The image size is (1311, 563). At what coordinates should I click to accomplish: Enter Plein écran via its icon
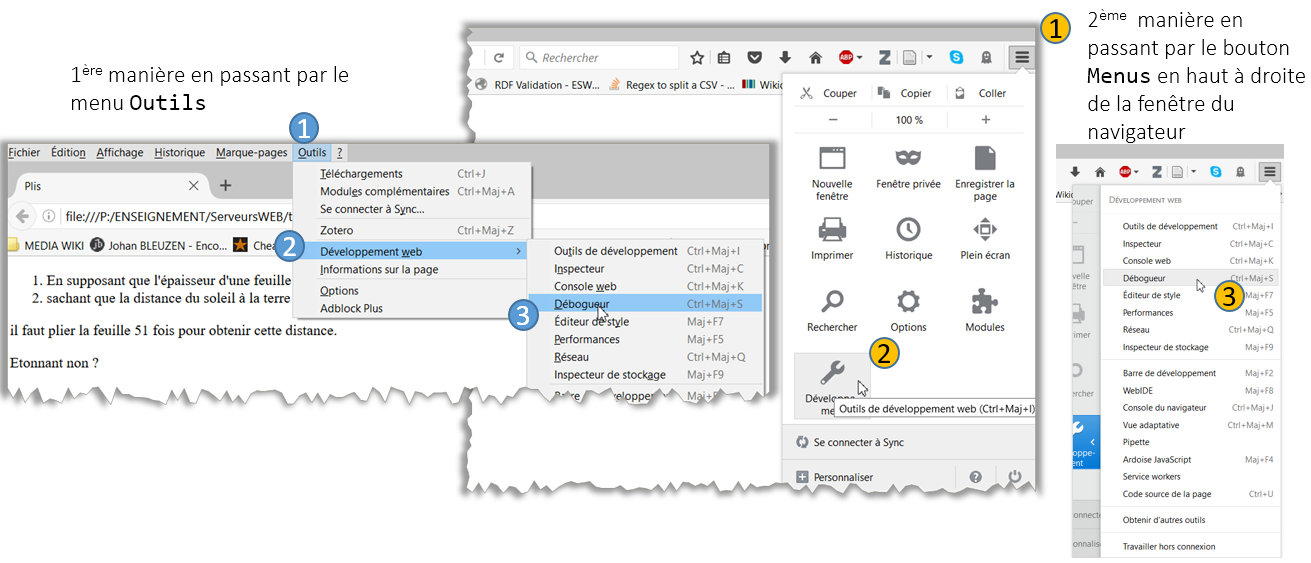coord(985,230)
